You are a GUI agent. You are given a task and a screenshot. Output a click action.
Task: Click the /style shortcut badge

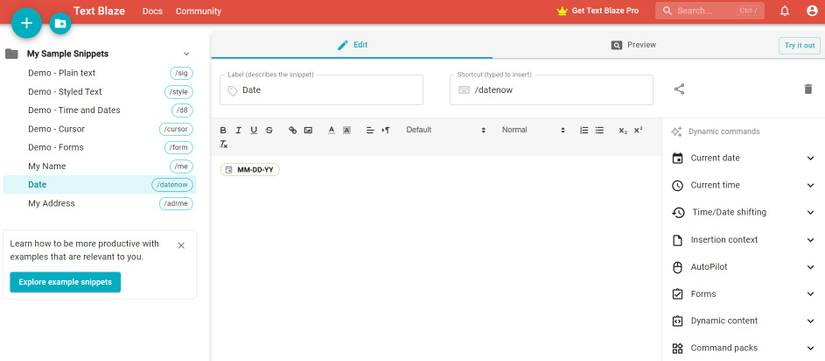[x=179, y=92]
